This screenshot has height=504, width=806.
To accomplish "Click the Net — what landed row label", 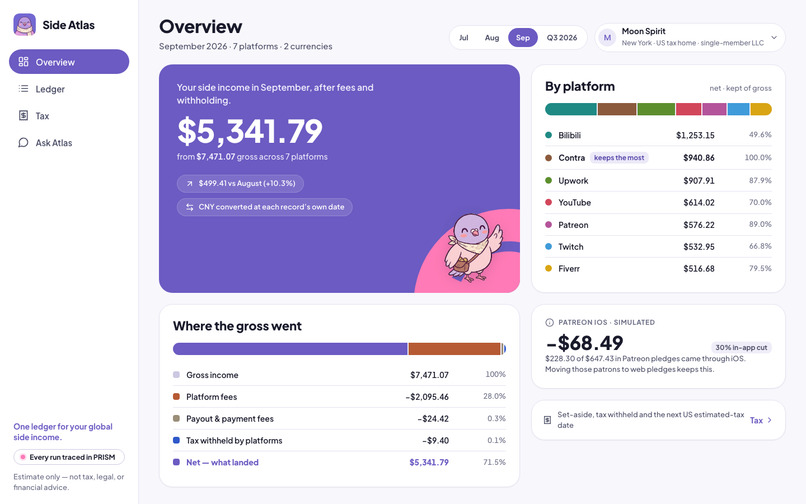I will (x=222, y=462).
